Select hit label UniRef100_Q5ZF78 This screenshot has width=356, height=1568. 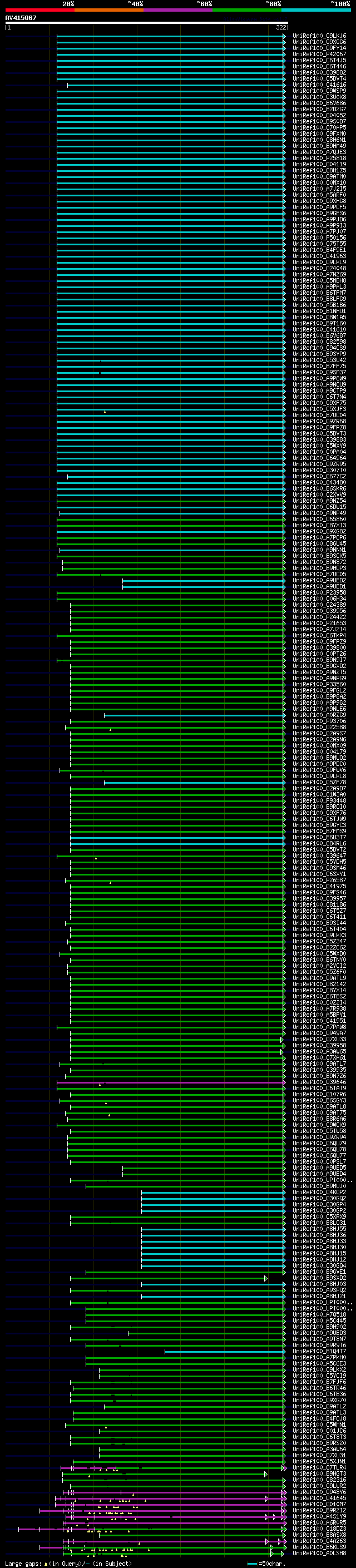(319, 782)
